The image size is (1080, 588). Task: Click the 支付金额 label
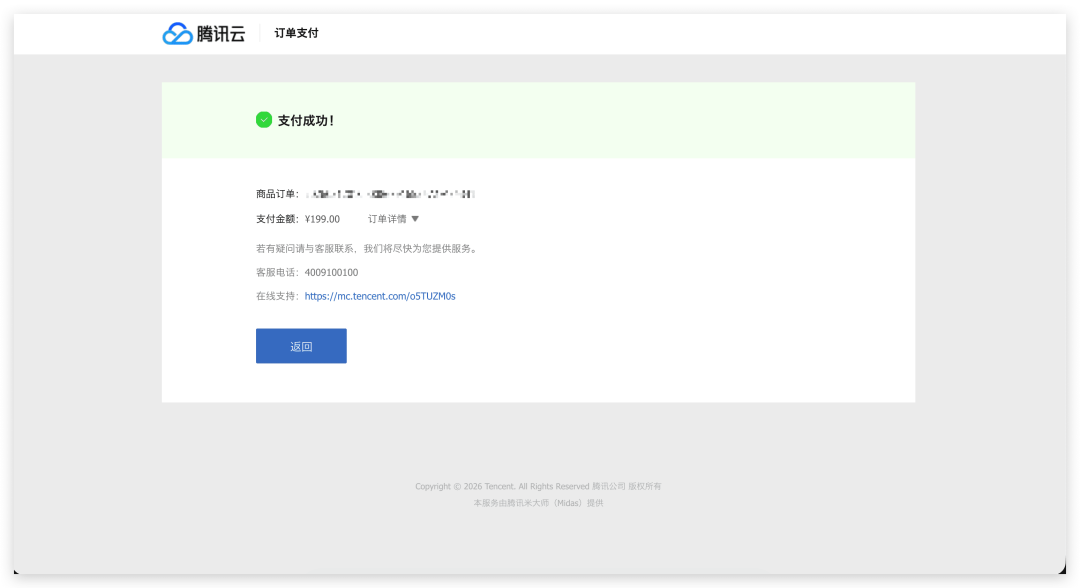tap(278, 218)
